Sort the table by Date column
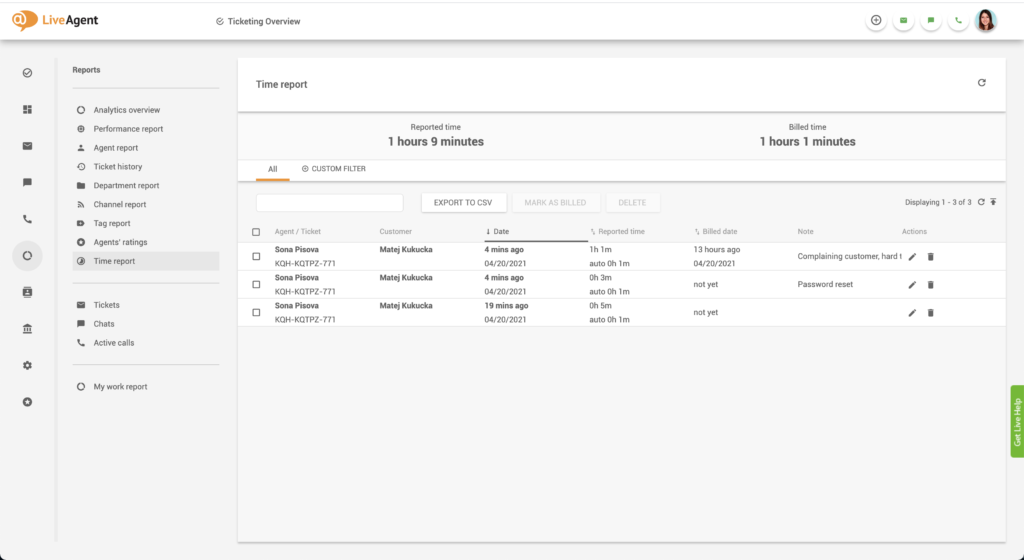The image size is (1024, 560). tap(501, 232)
